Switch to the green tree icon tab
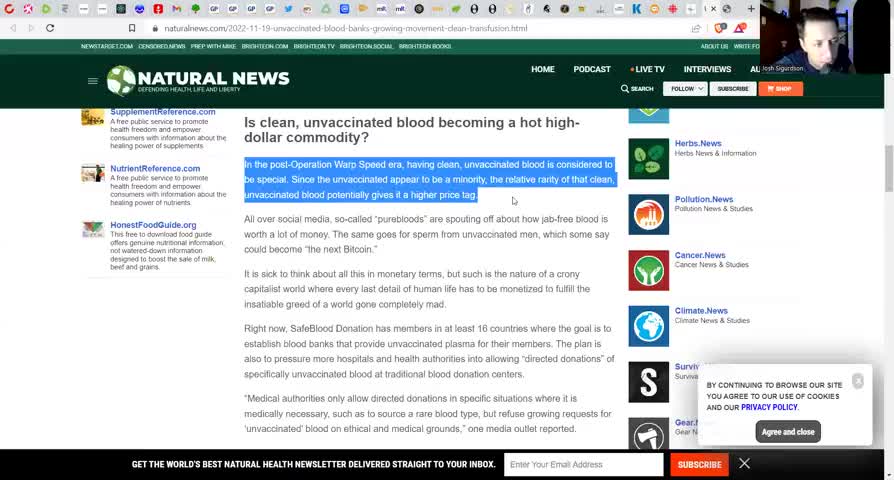The image size is (894, 480). click(196, 9)
